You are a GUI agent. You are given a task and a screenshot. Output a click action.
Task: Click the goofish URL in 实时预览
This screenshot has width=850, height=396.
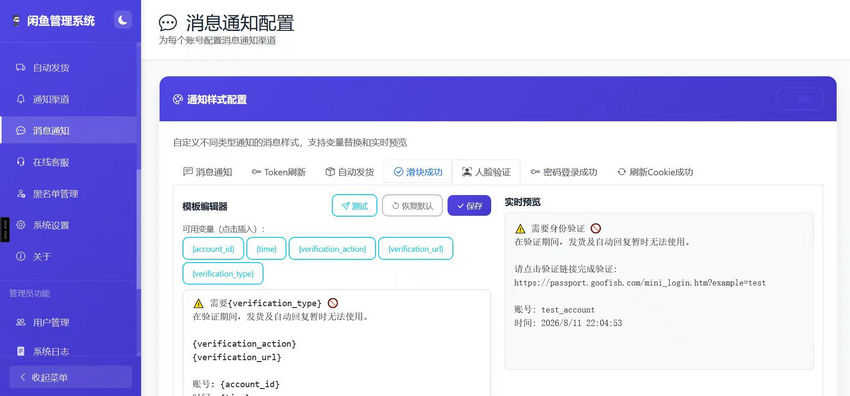(x=640, y=283)
